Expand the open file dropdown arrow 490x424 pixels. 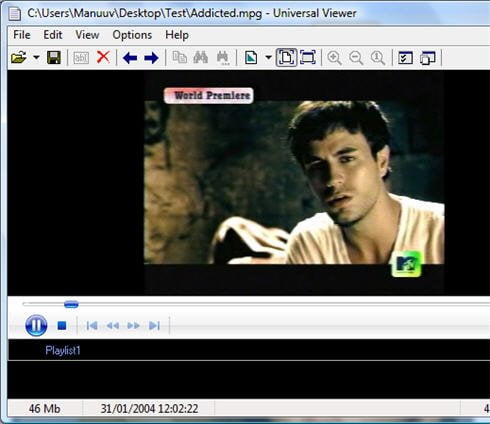click(x=36, y=58)
